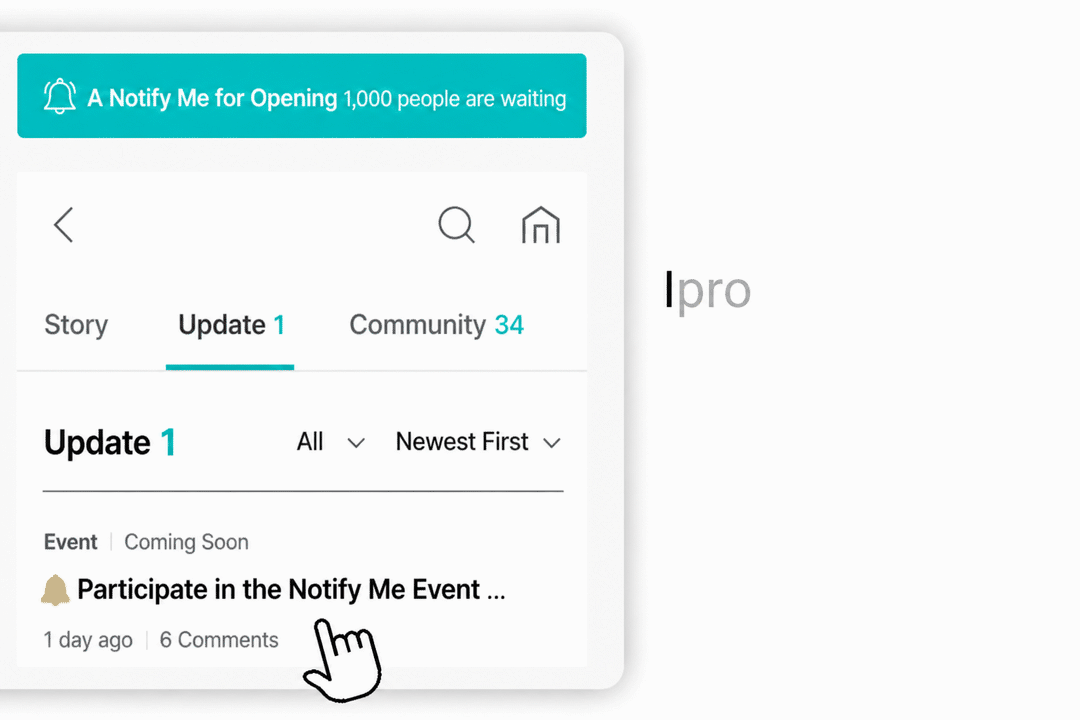Open search with the magnifier icon
This screenshot has width=1080, height=720.
tap(457, 225)
